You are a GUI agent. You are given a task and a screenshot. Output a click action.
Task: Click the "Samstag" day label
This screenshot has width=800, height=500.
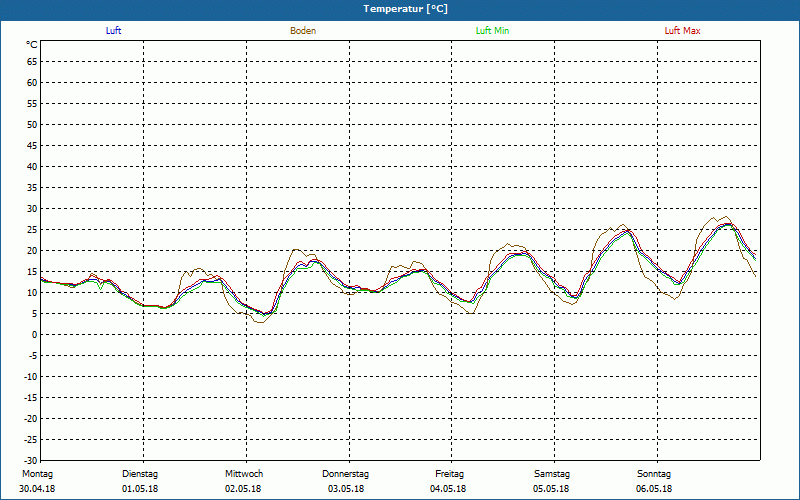(552, 474)
